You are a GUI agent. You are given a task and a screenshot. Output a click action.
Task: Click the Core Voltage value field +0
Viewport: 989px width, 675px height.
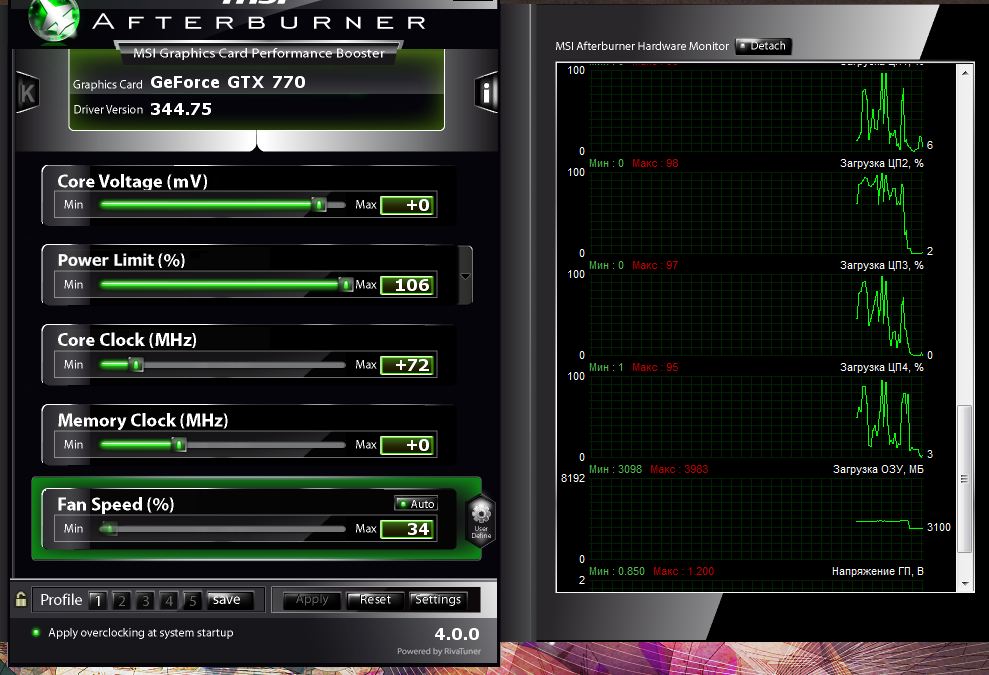click(408, 205)
